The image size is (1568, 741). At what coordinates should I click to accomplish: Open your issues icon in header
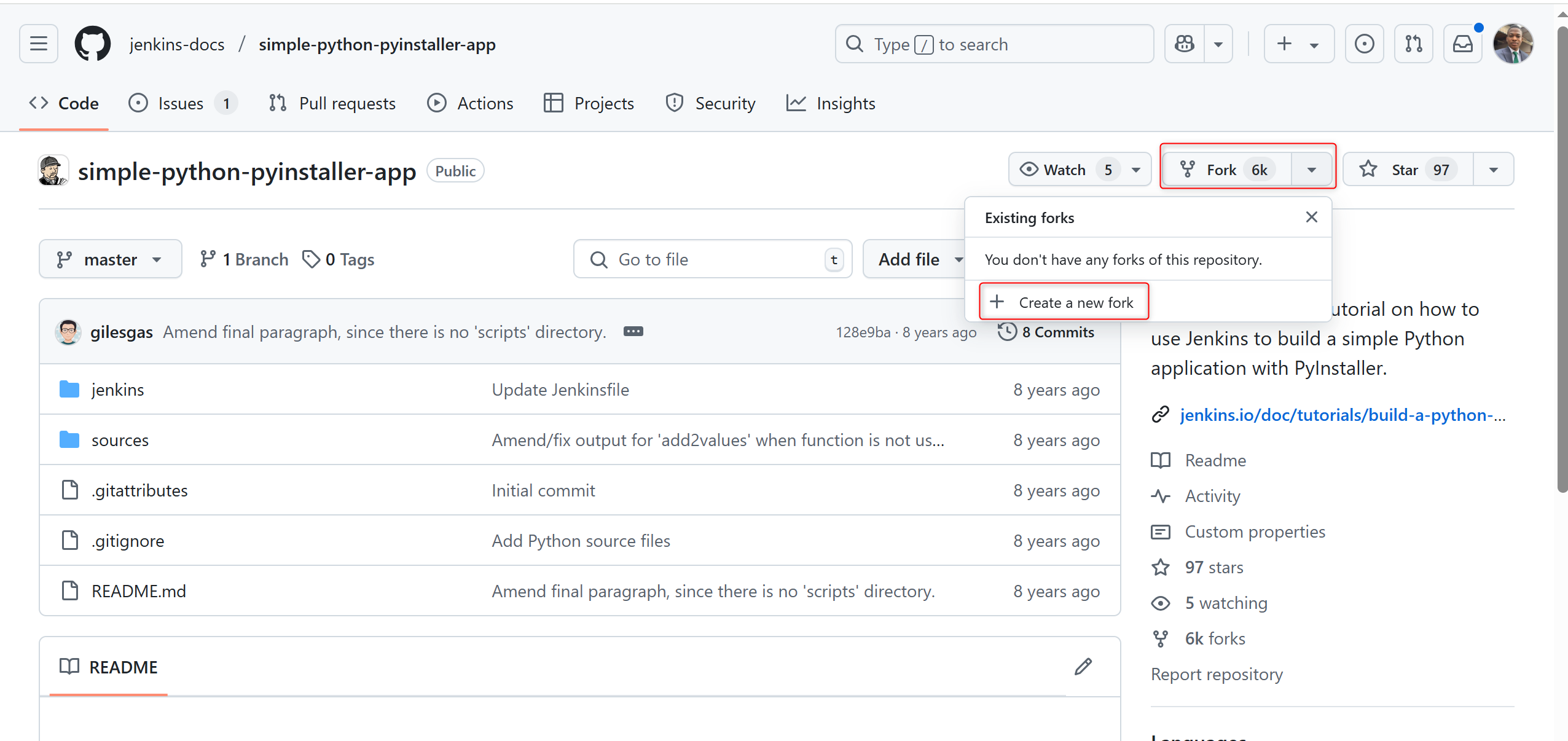click(x=1364, y=44)
